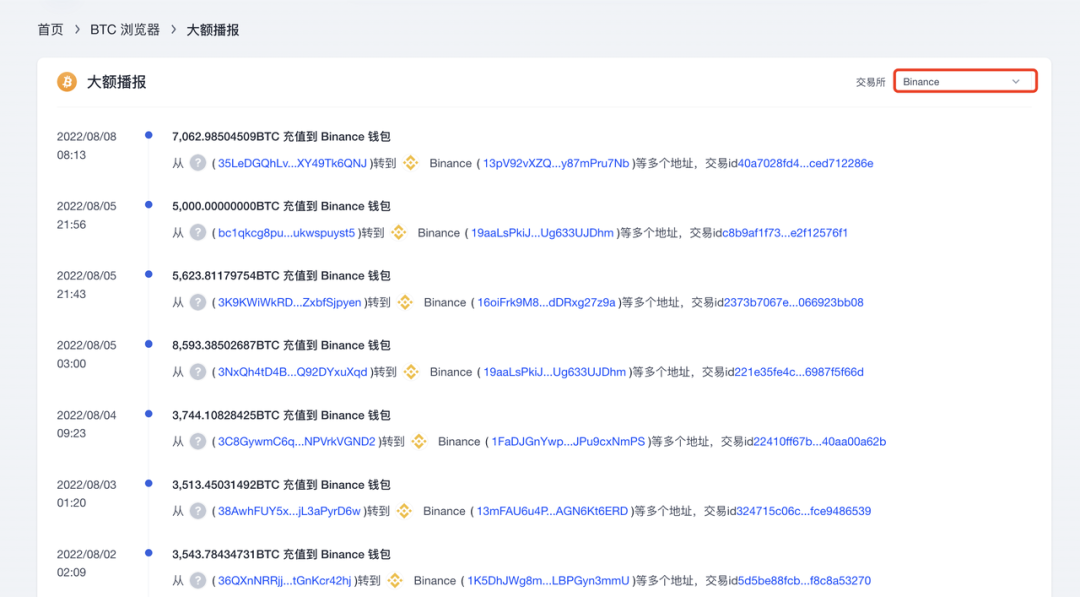Open transaction id 40a7028fd4...ced712286e
This screenshot has height=597, width=1080.
click(x=805, y=163)
